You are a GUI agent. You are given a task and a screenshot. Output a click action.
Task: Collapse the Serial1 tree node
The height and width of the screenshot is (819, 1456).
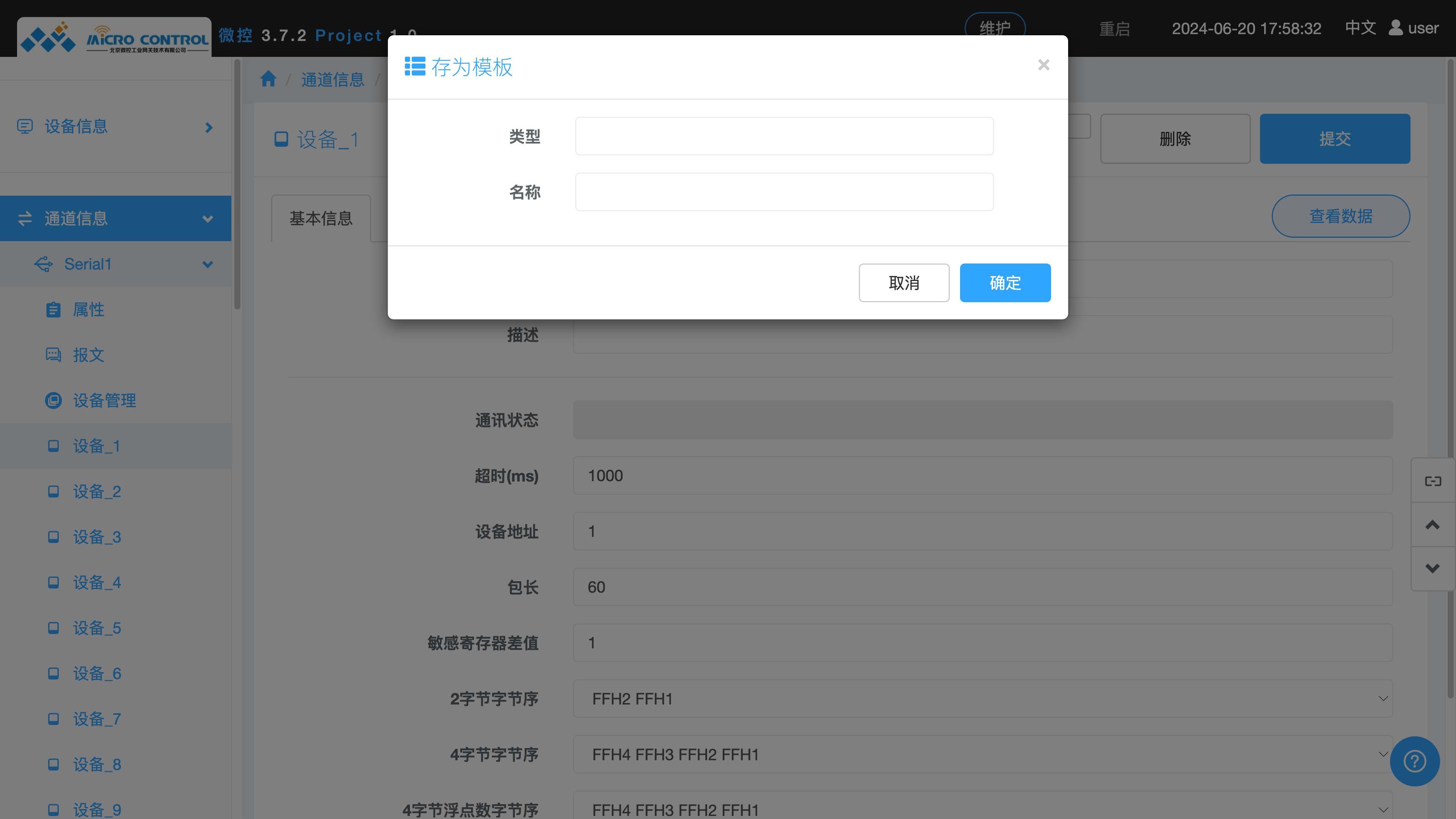tap(207, 265)
